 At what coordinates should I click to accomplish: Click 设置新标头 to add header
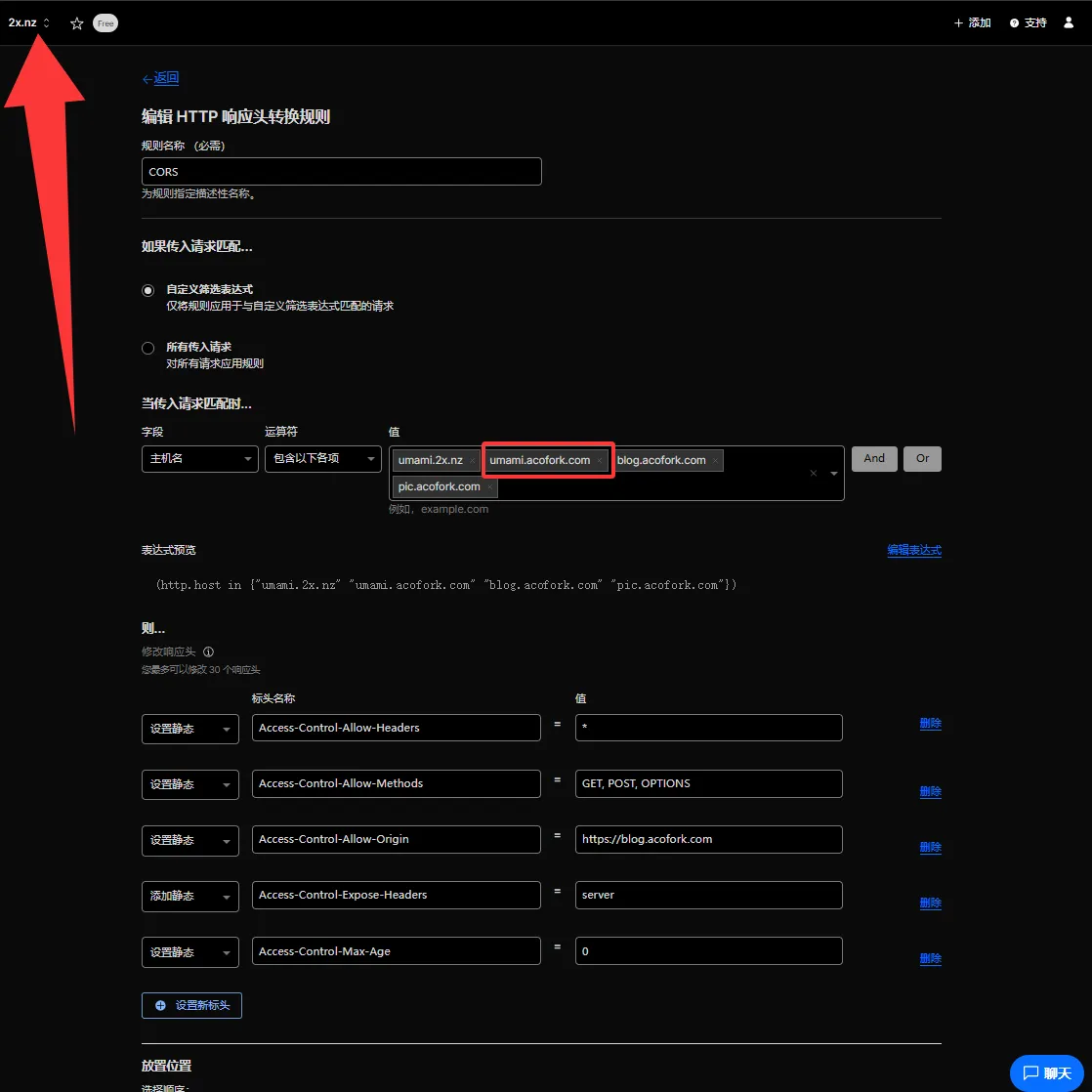(x=191, y=1005)
